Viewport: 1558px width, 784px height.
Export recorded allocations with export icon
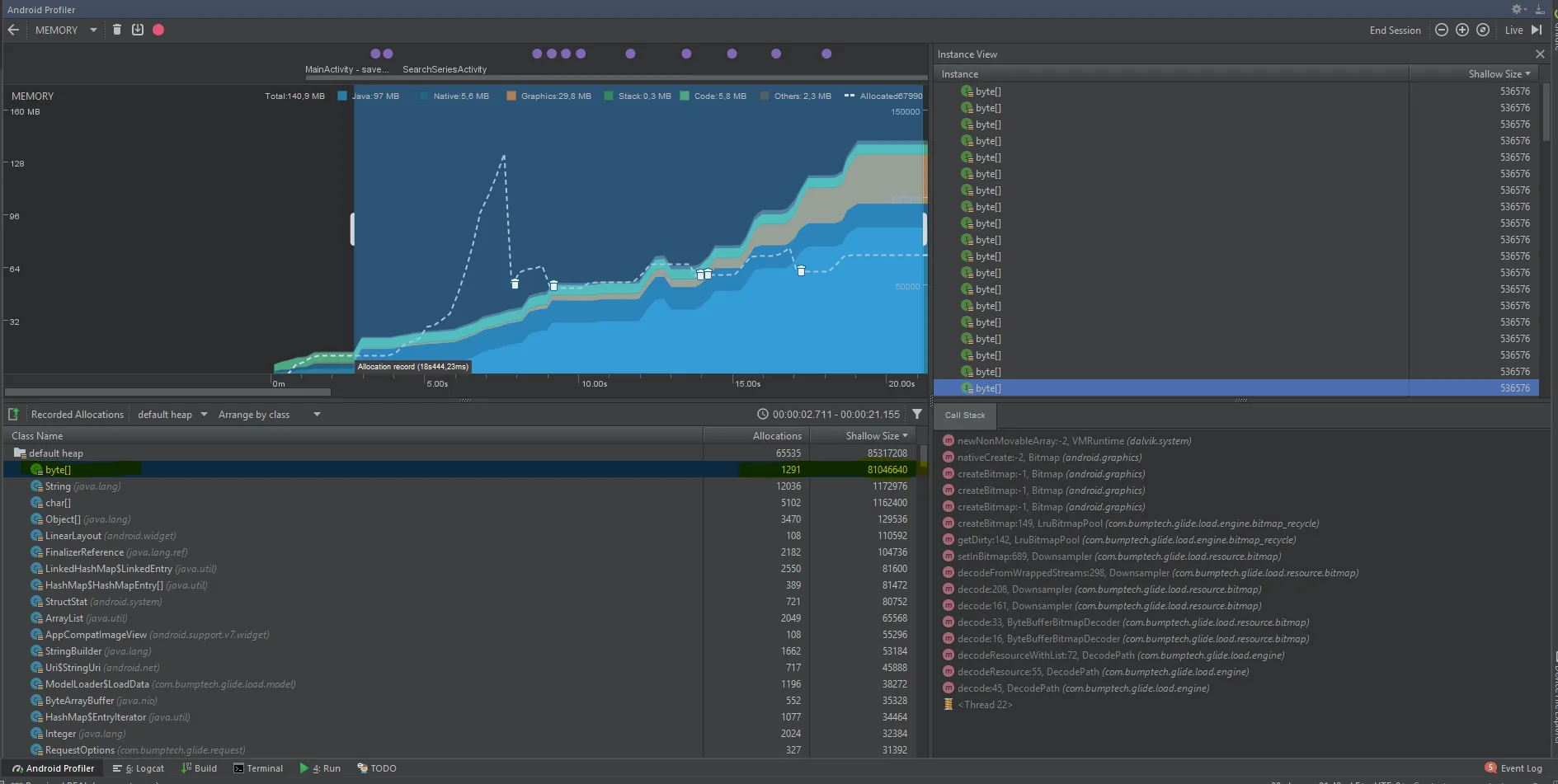[x=13, y=414]
